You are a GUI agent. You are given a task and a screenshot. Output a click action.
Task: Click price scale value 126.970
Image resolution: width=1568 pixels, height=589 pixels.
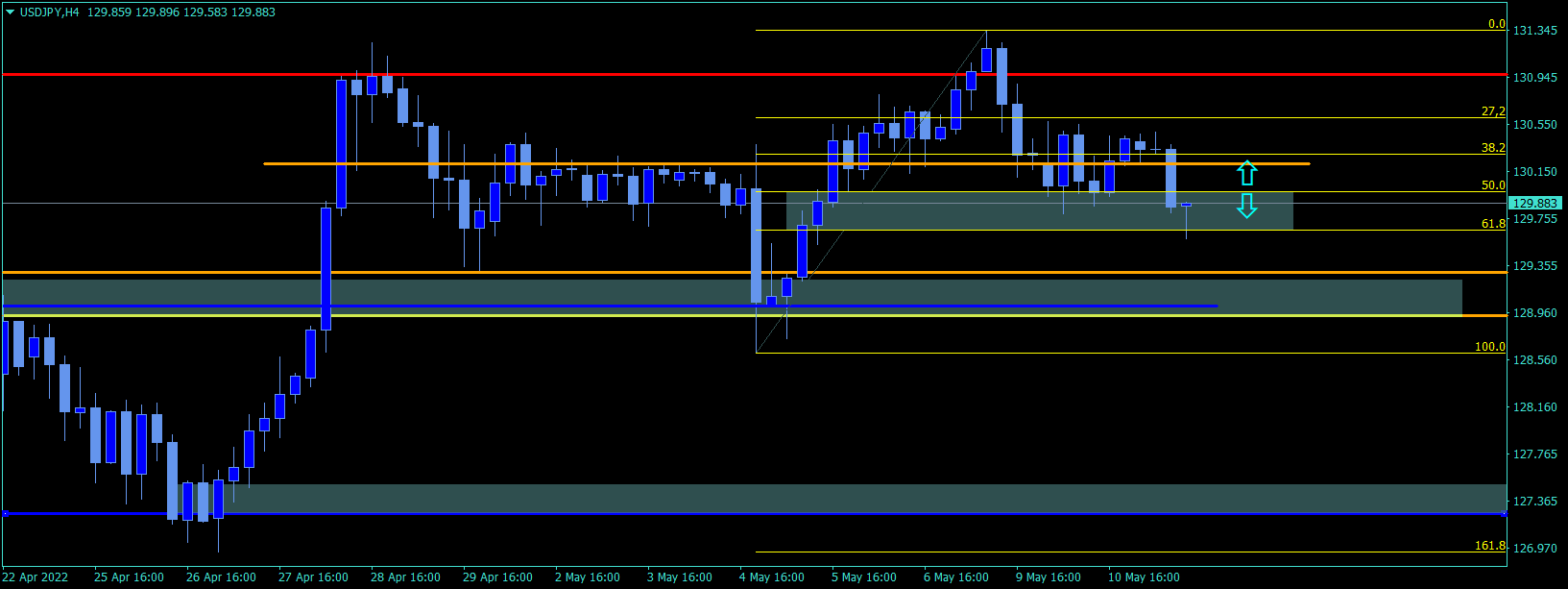tap(1535, 549)
